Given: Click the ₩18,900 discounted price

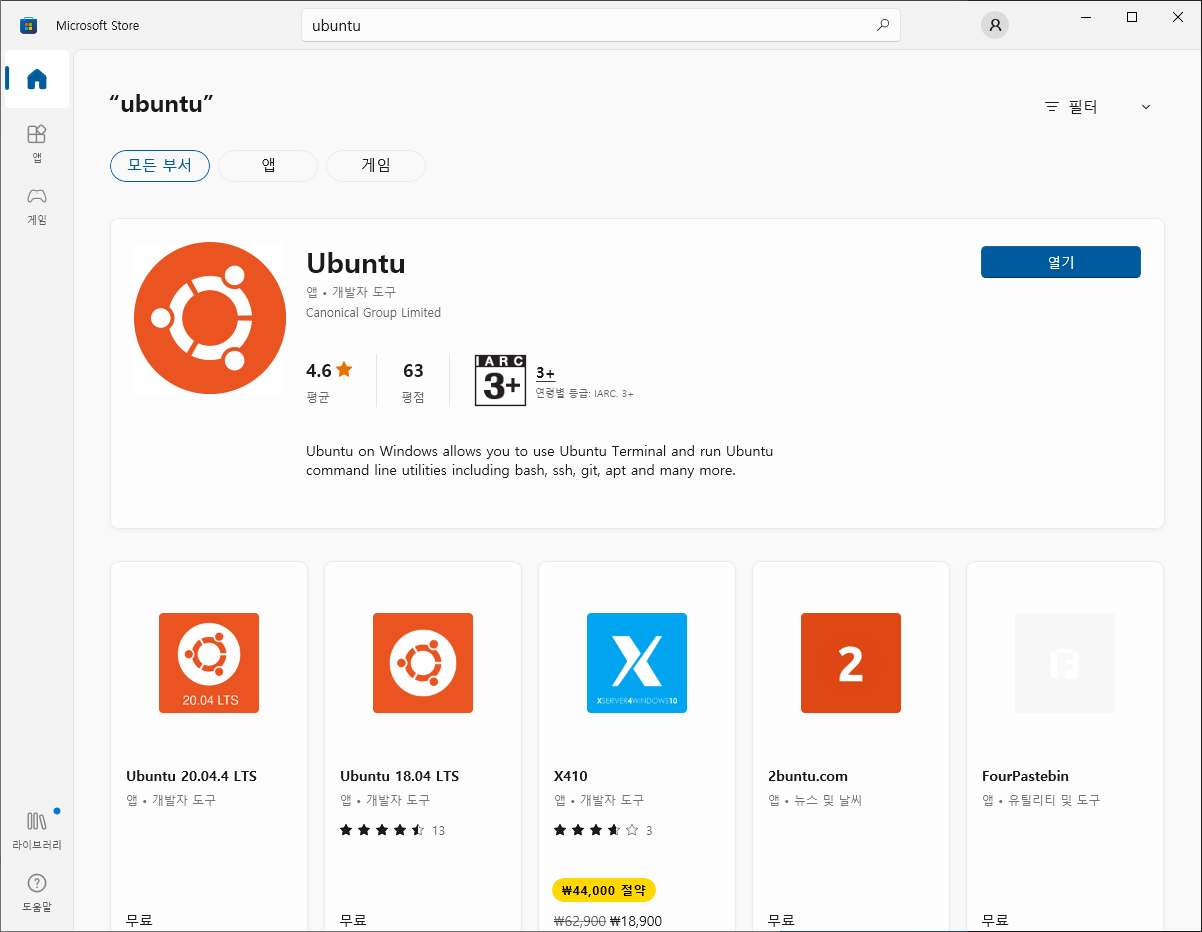Looking at the screenshot, I should [x=636, y=922].
